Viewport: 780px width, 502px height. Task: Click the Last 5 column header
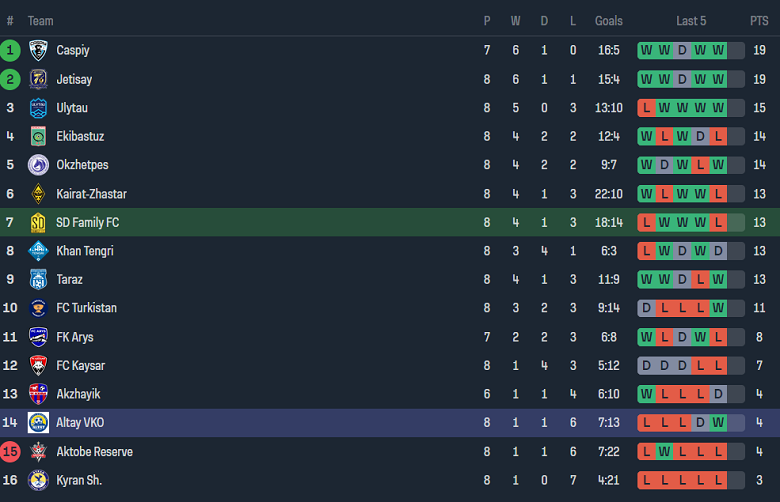tap(691, 21)
